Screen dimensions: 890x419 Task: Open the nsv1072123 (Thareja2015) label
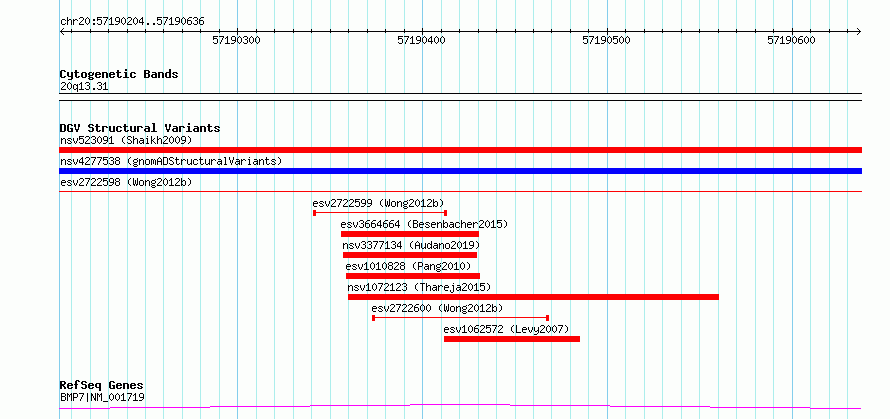(419, 287)
